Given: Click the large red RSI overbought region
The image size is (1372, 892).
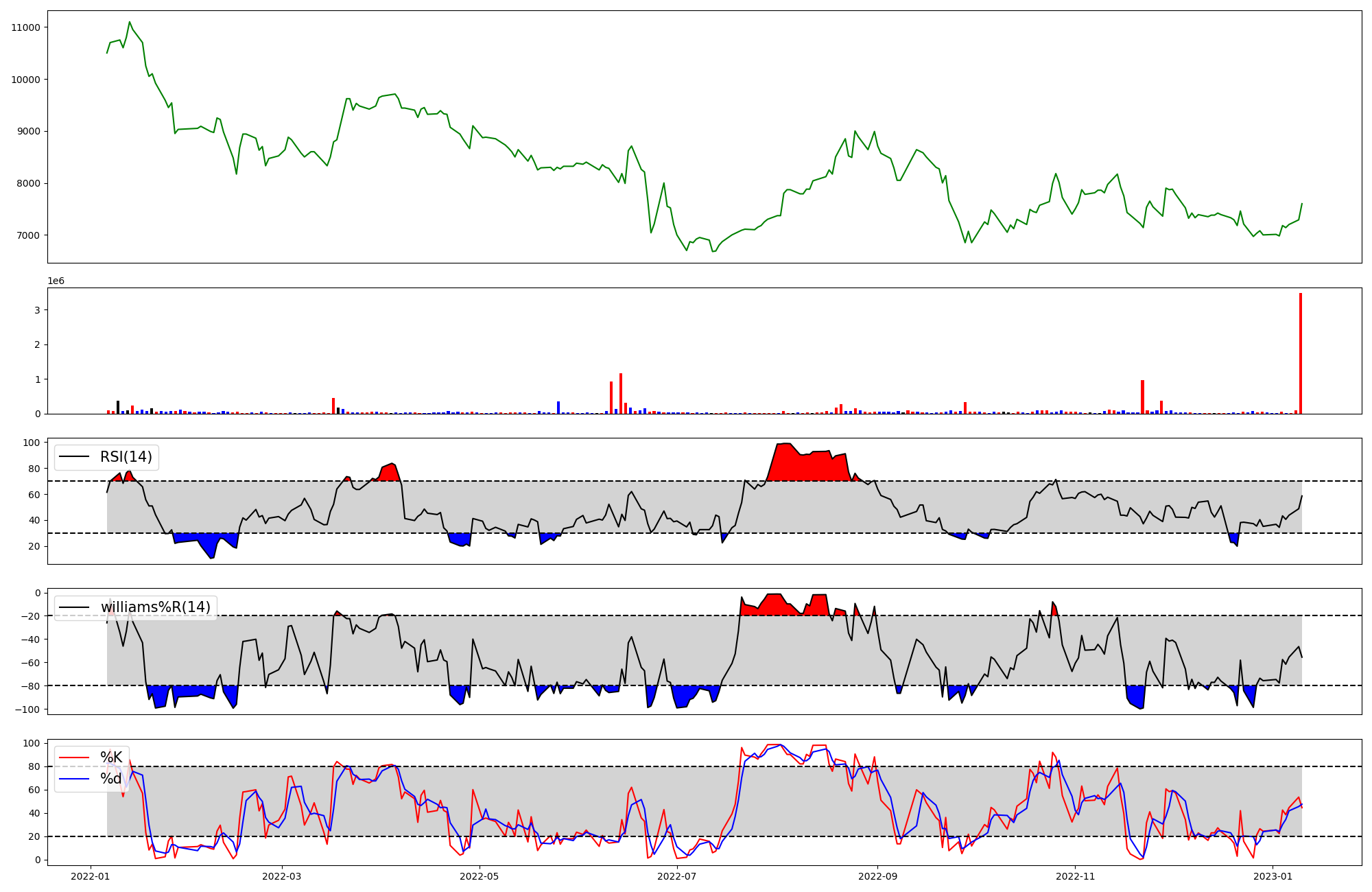Looking at the screenshot, I should pyautogui.click(x=806, y=467).
